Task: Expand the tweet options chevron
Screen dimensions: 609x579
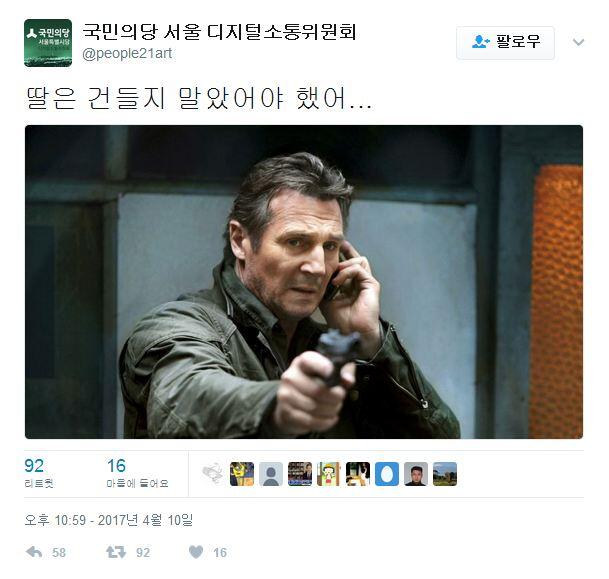Action: [x=578, y=42]
